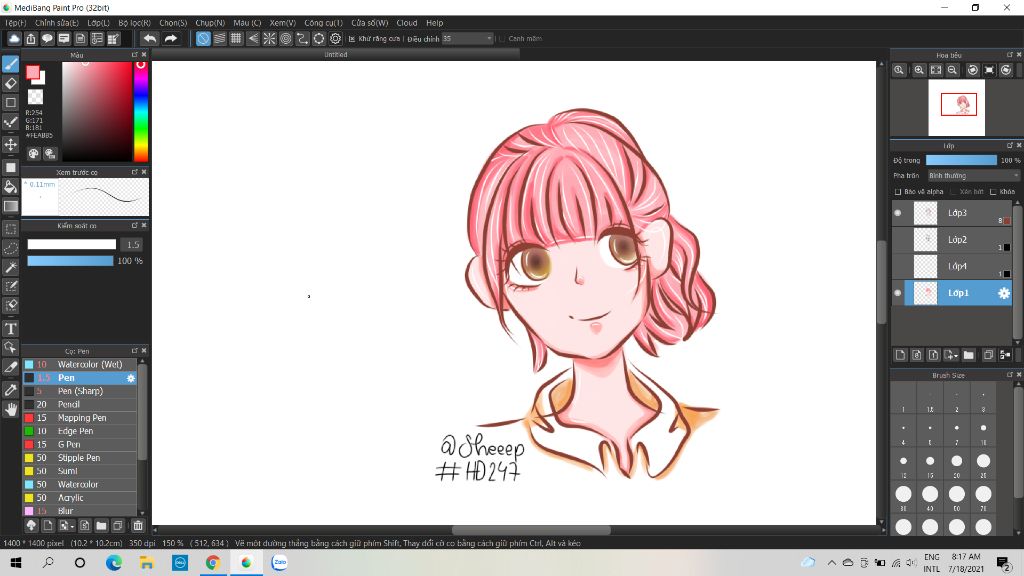
Task: Zoom out on the navigator panel
Action: pyautogui.click(x=952, y=70)
